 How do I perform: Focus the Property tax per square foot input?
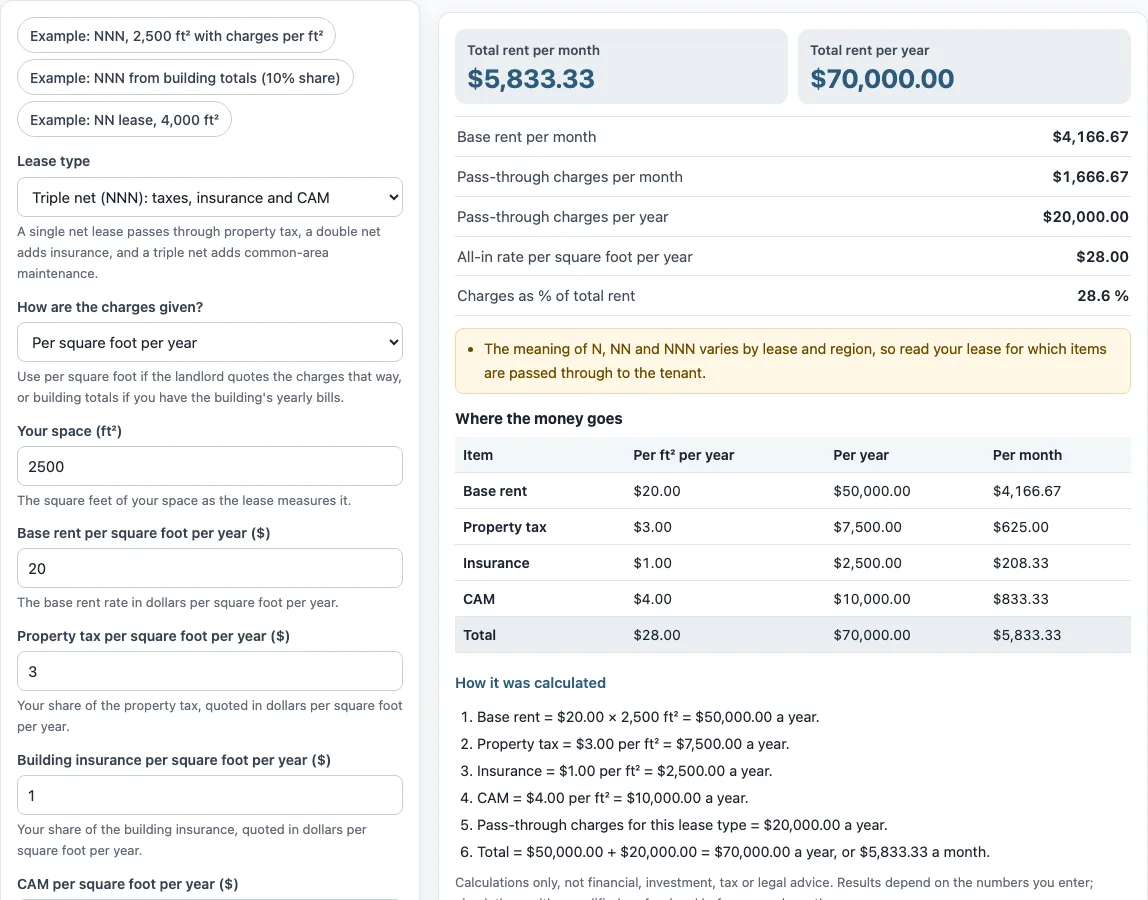[210, 671]
